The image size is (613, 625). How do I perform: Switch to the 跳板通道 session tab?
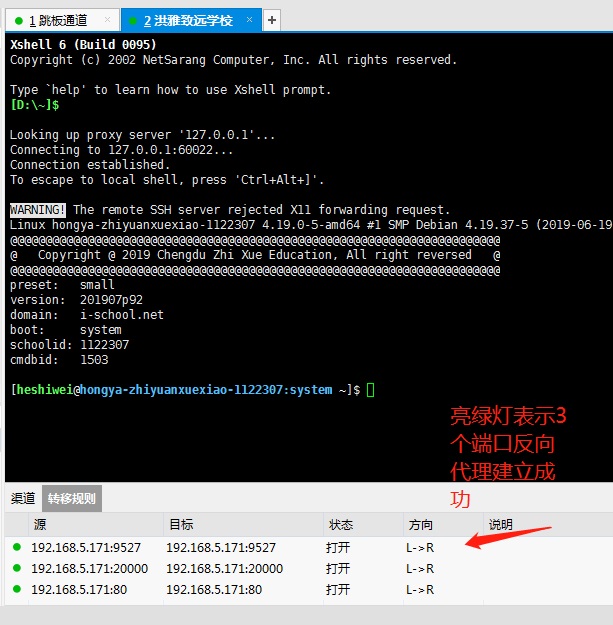coord(62,20)
